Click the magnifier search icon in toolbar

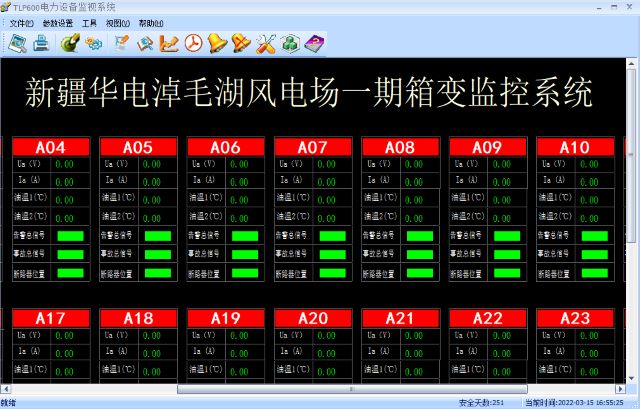(x=145, y=43)
